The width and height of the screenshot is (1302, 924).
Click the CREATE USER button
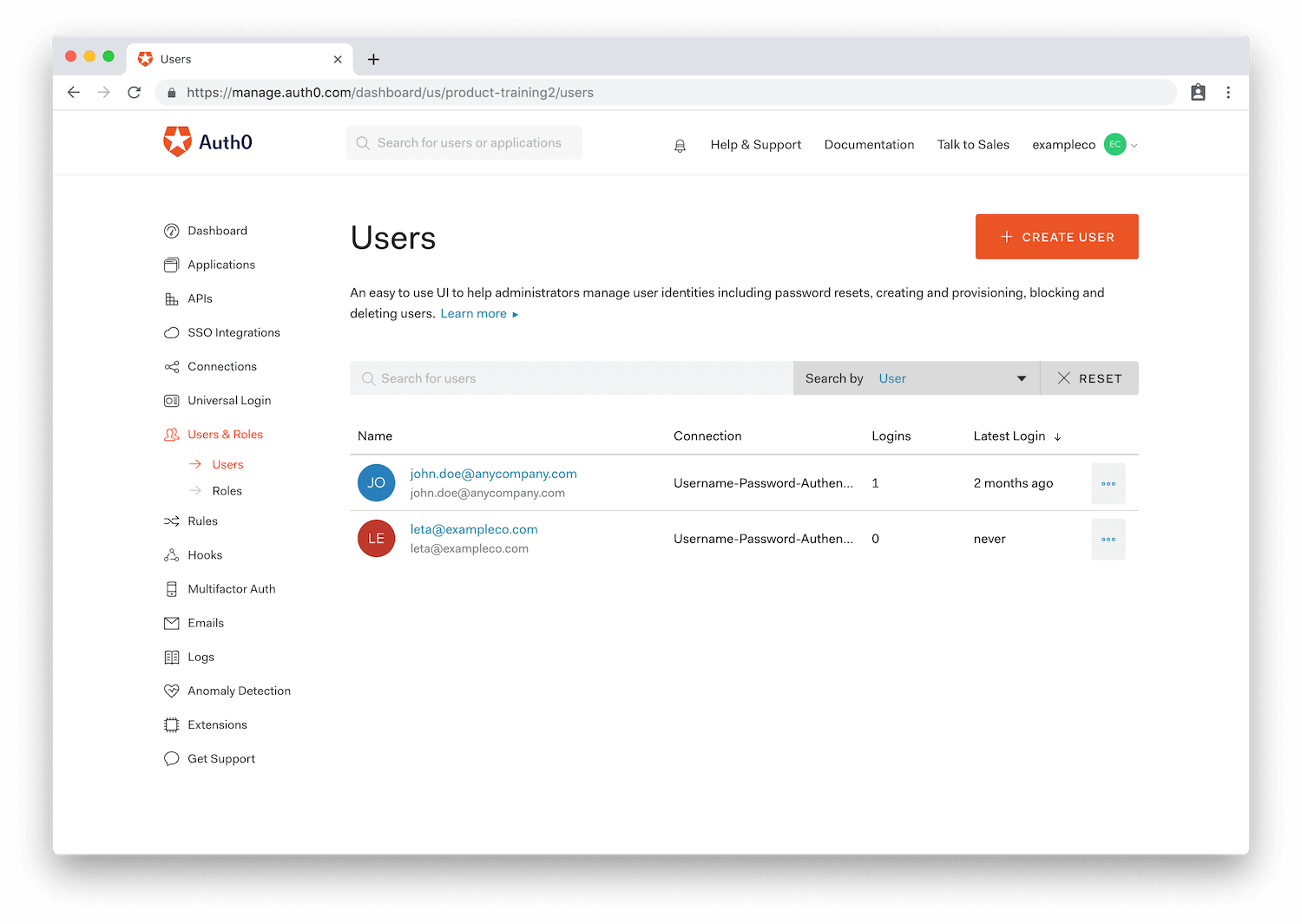(x=1056, y=237)
